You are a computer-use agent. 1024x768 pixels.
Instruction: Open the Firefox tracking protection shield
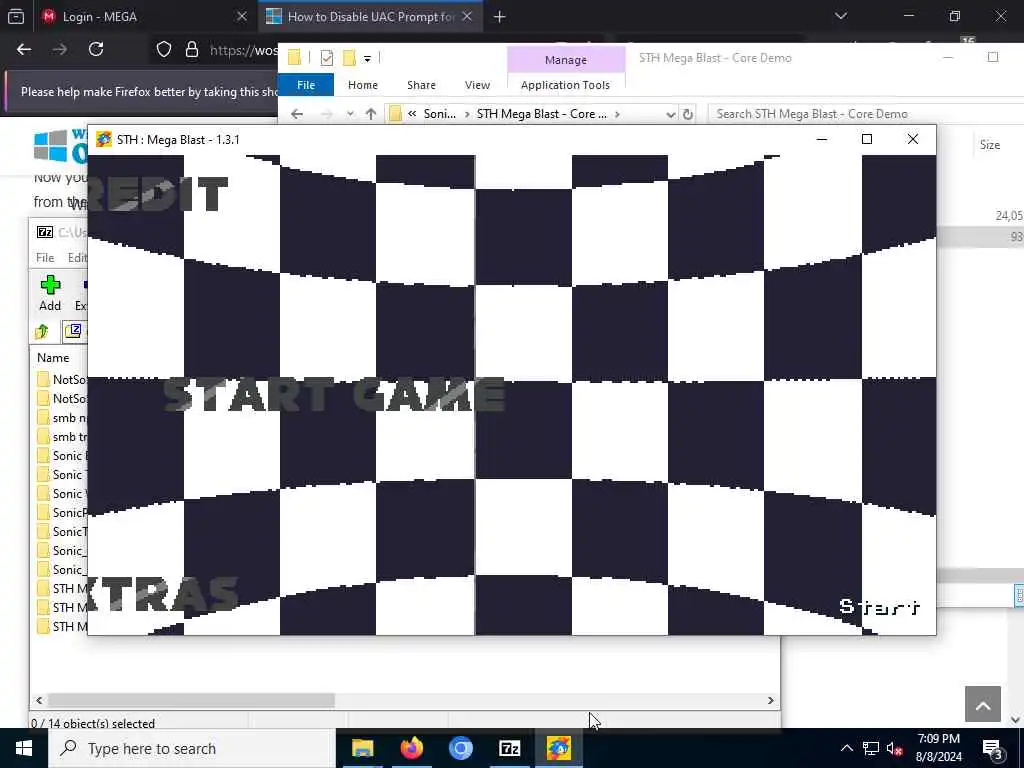click(x=163, y=50)
